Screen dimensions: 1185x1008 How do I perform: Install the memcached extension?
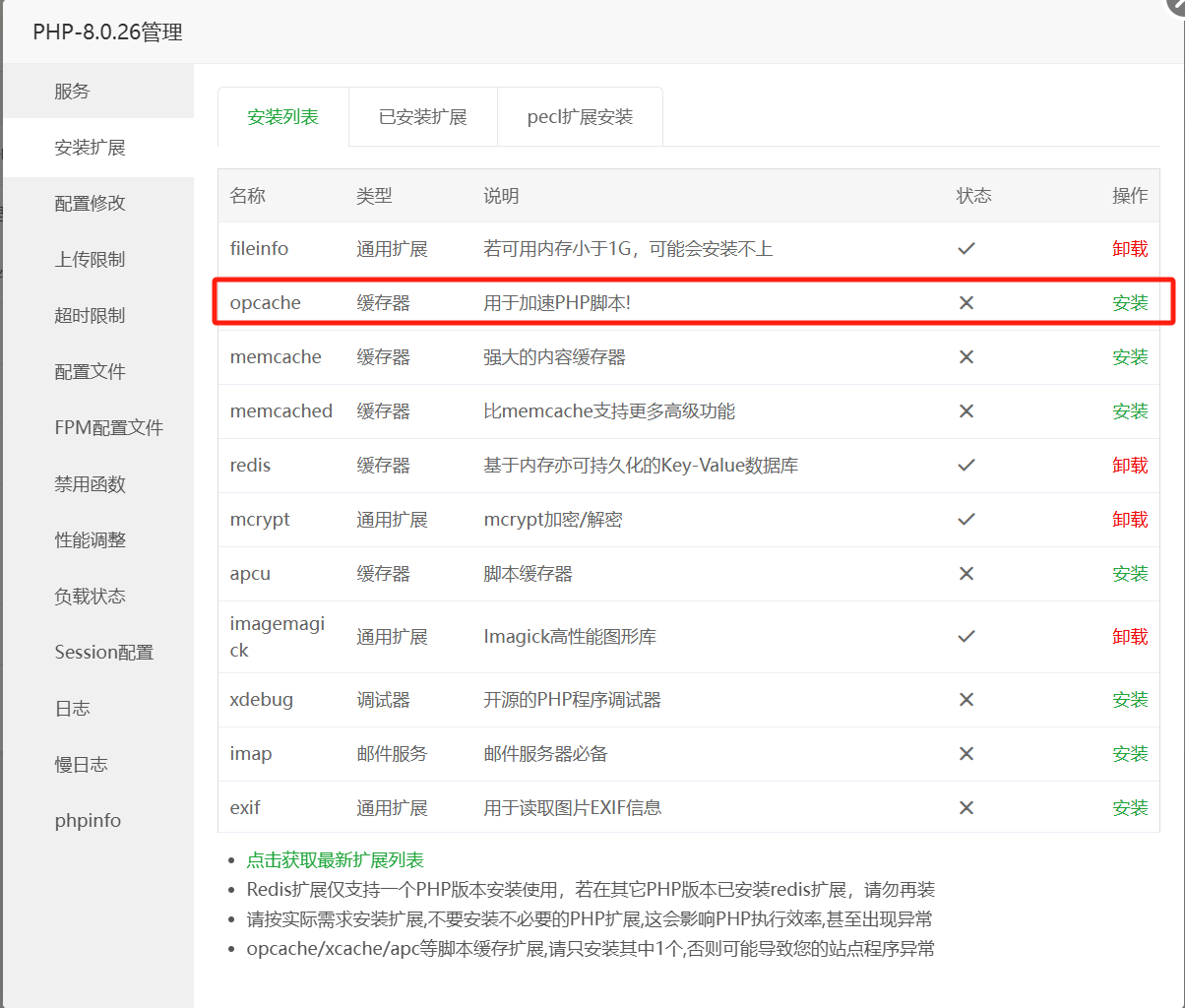[x=1130, y=411]
